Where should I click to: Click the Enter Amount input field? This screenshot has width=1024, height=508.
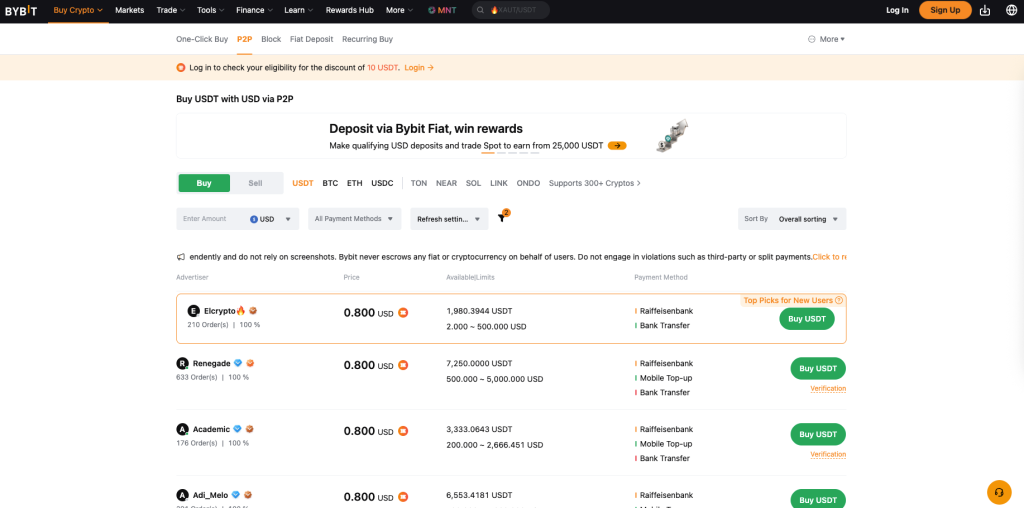pyautogui.click(x=211, y=219)
